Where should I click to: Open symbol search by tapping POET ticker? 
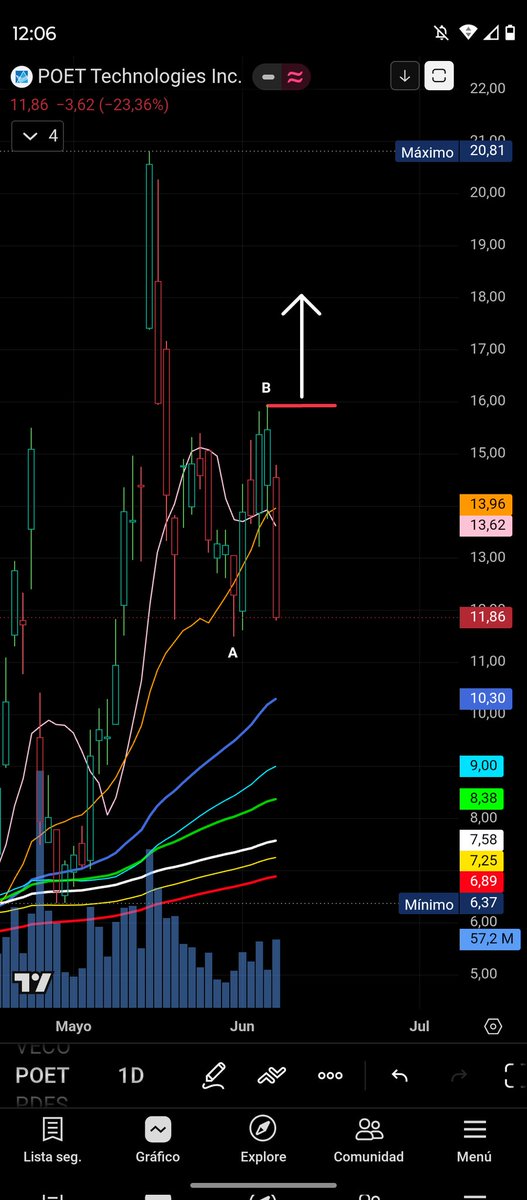coord(42,1076)
